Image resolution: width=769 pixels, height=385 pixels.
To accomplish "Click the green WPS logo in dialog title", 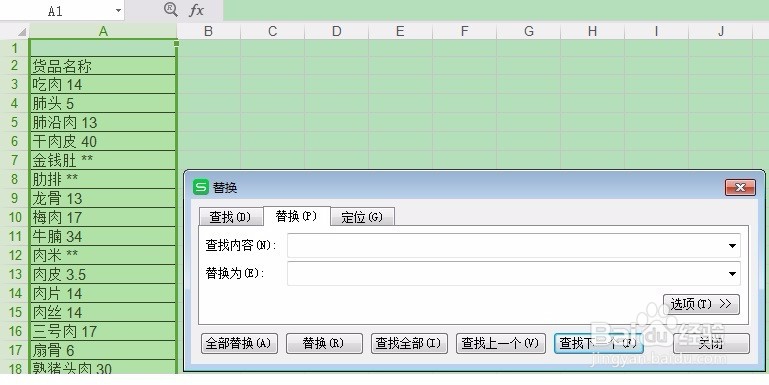I will 201,187.
